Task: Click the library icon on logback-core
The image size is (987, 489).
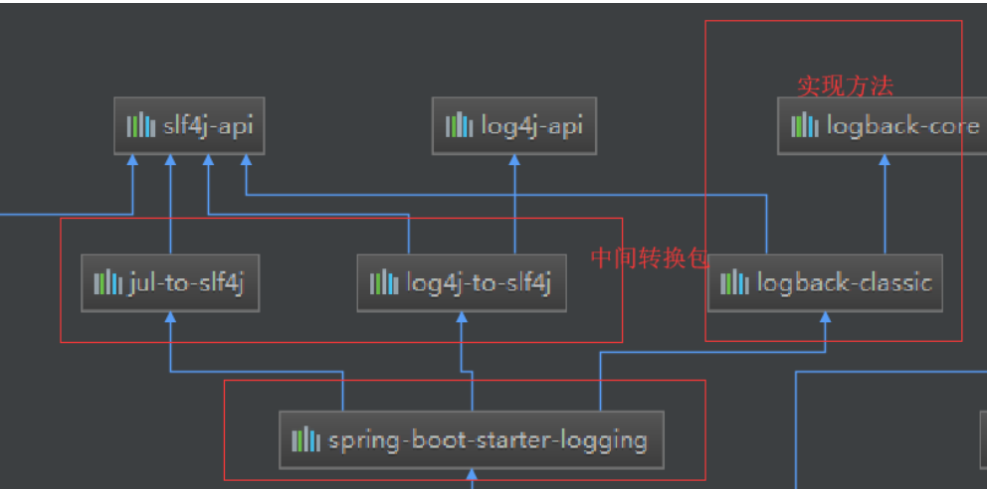Action: click(x=805, y=126)
